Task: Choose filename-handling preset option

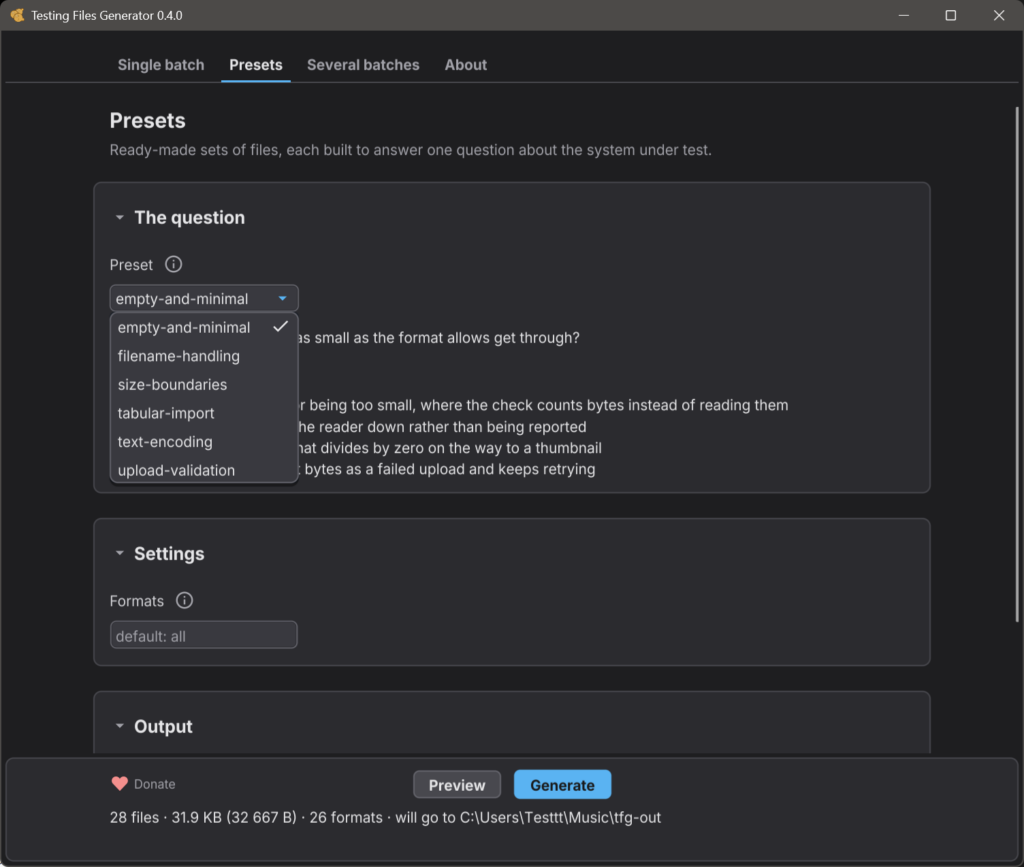Action: tap(204, 356)
